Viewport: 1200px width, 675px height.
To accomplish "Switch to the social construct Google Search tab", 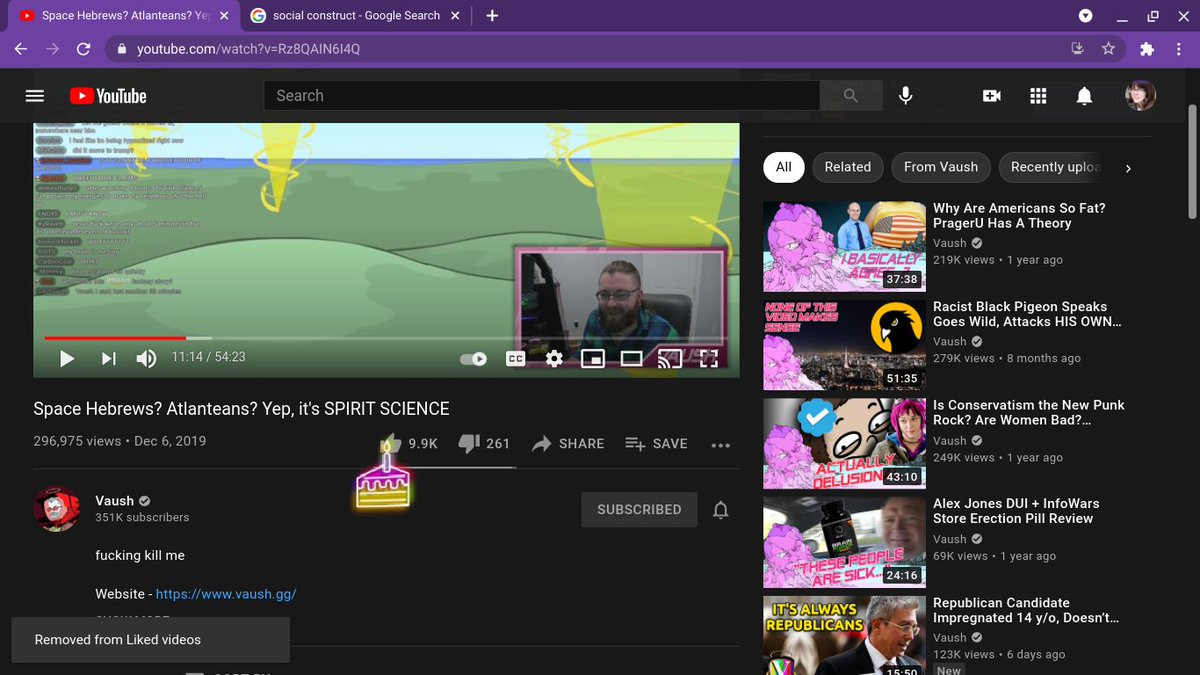I will pos(358,16).
